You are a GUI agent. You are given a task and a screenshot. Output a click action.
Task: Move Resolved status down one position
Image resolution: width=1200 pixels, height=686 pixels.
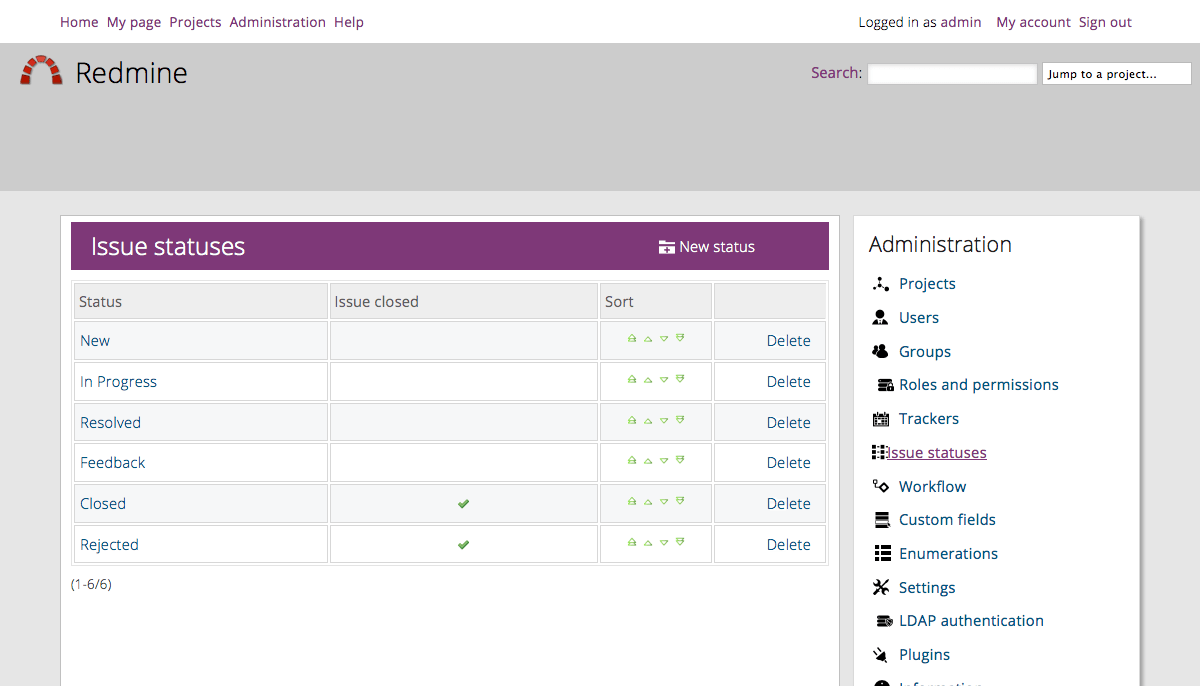tap(664, 421)
